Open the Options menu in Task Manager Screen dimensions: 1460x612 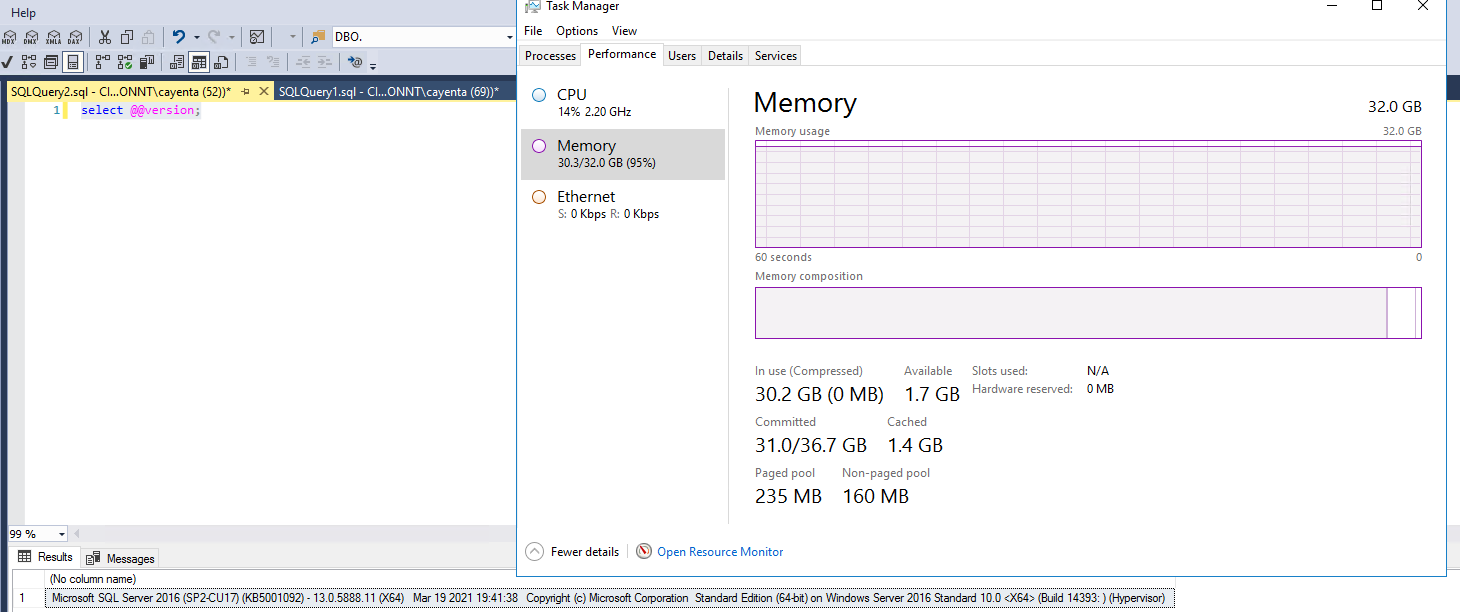point(576,30)
